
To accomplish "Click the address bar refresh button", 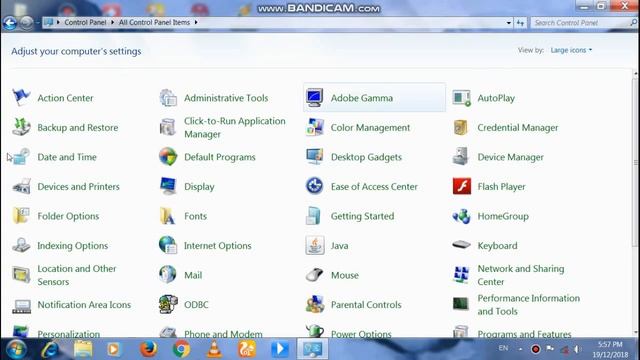I will 520,23.
